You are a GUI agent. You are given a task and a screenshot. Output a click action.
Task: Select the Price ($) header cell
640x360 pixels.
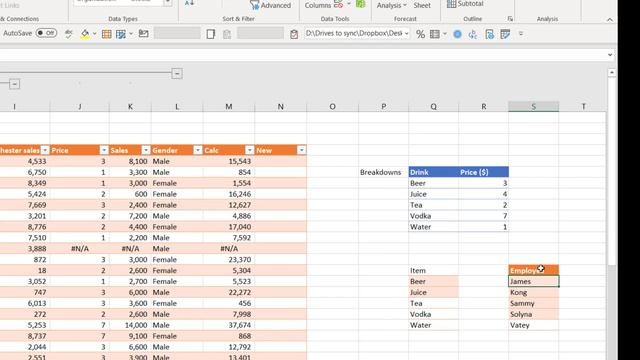click(x=483, y=172)
